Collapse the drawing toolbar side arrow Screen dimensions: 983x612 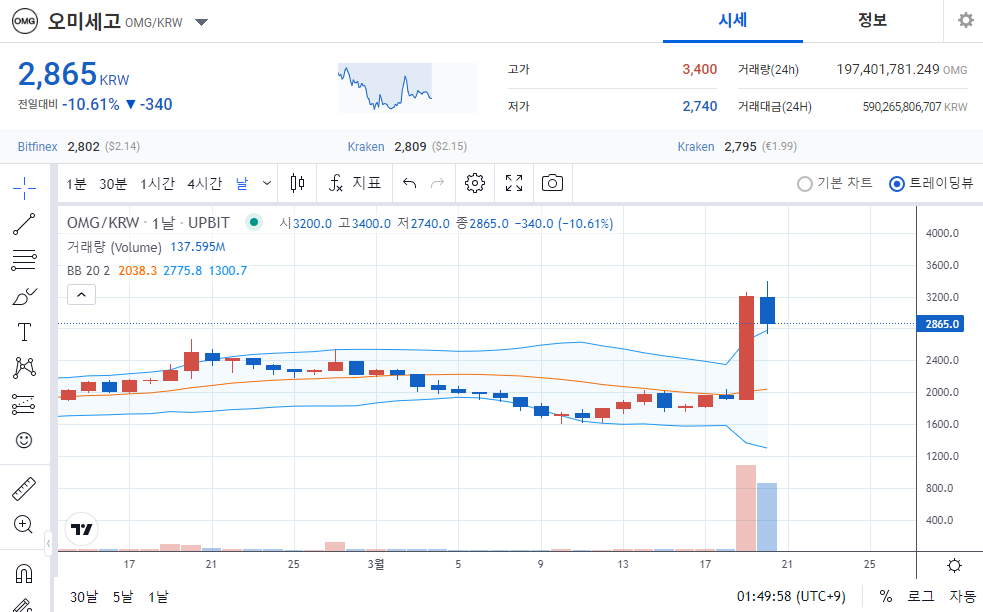(x=48, y=544)
